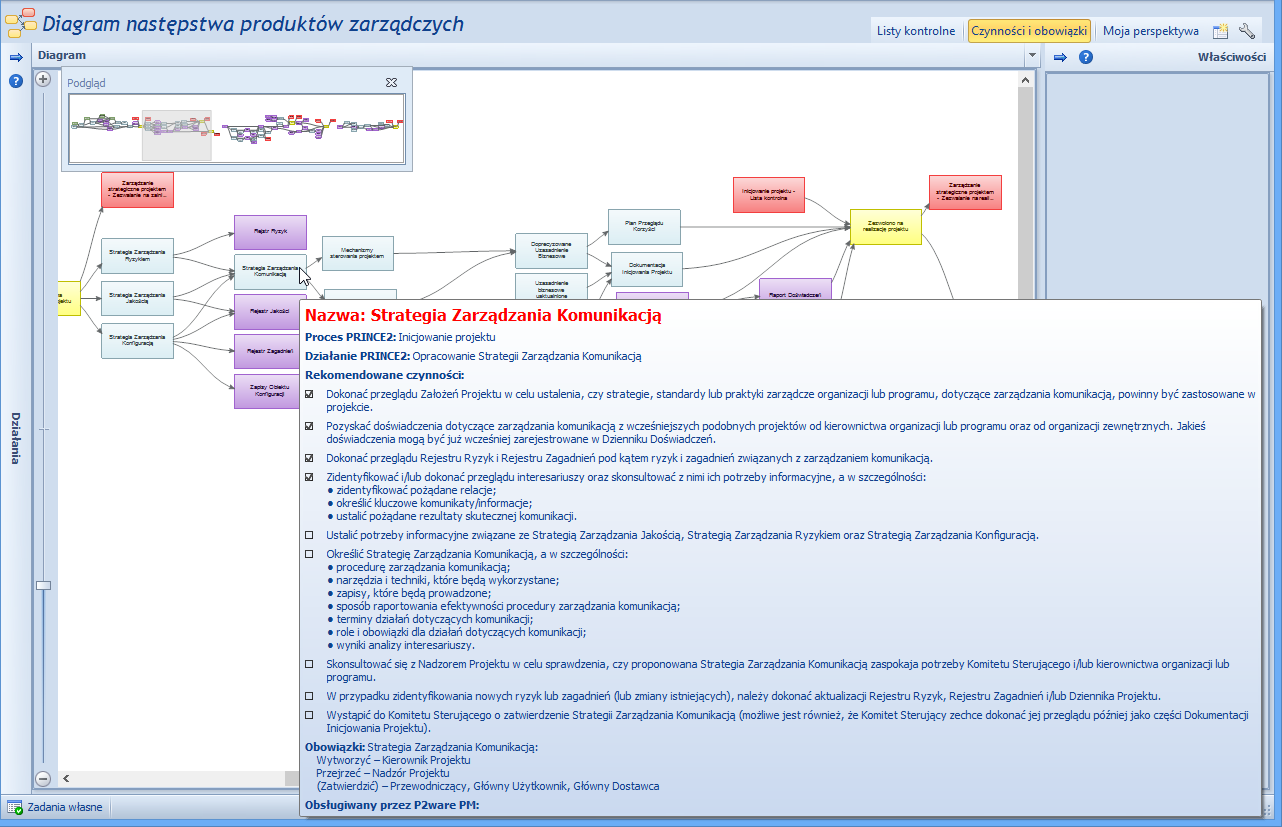1282x827 pixels.
Task: Toggle checkbox for Pozyskać doświadczenia dotyczące zarządzania komunikacją
Action: pyautogui.click(x=309, y=426)
